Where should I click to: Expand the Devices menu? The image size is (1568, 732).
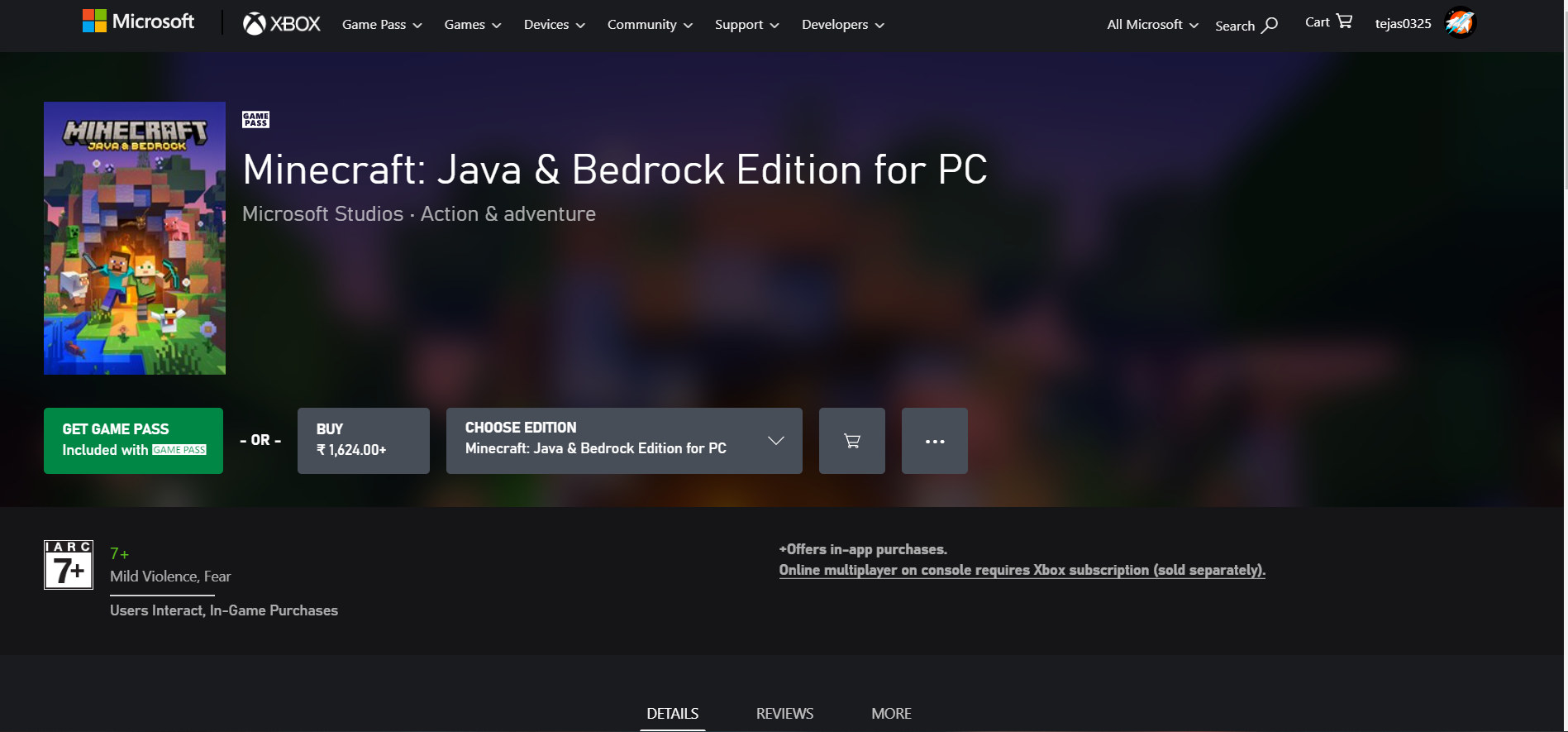point(555,25)
